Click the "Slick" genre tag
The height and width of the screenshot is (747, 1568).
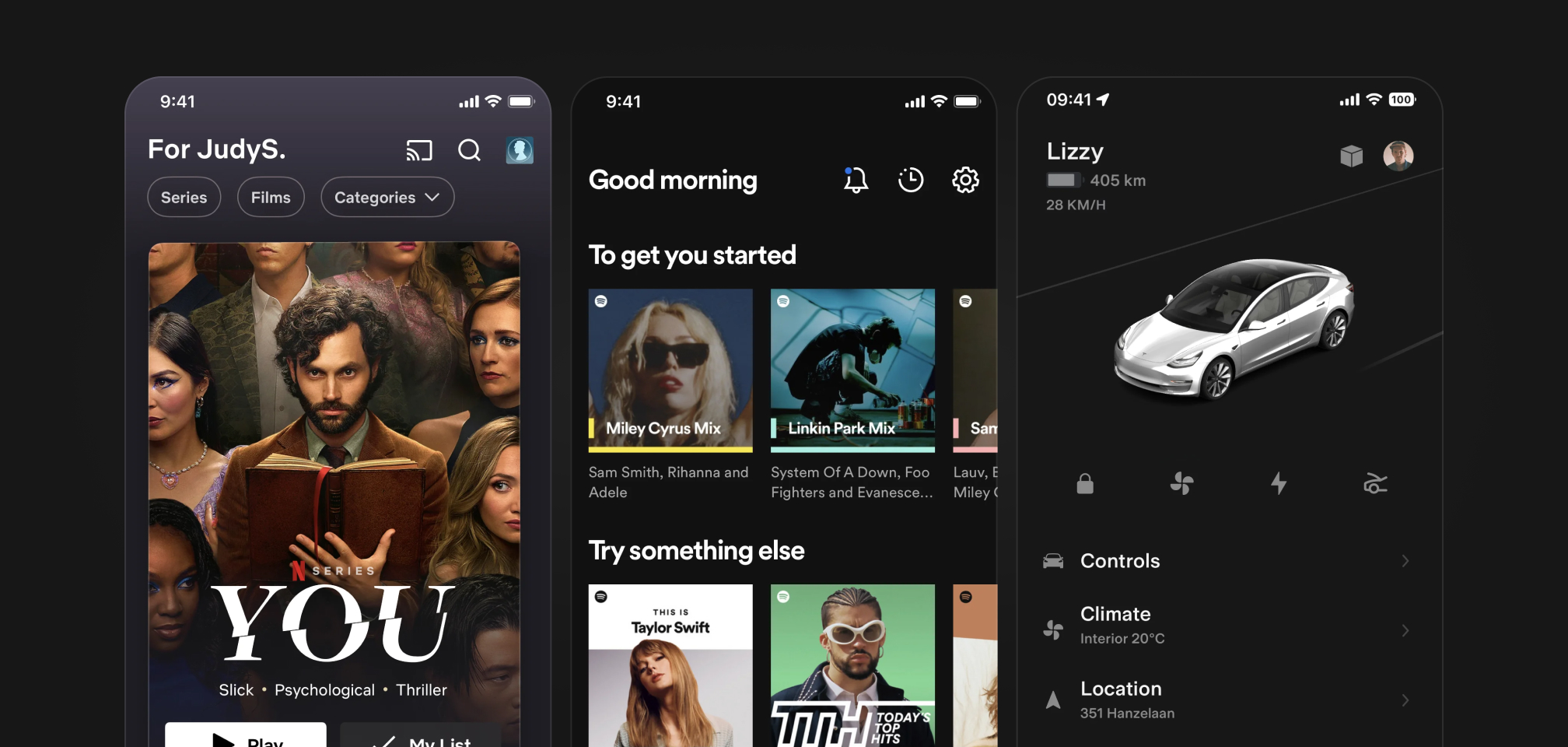tap(236, 690)
